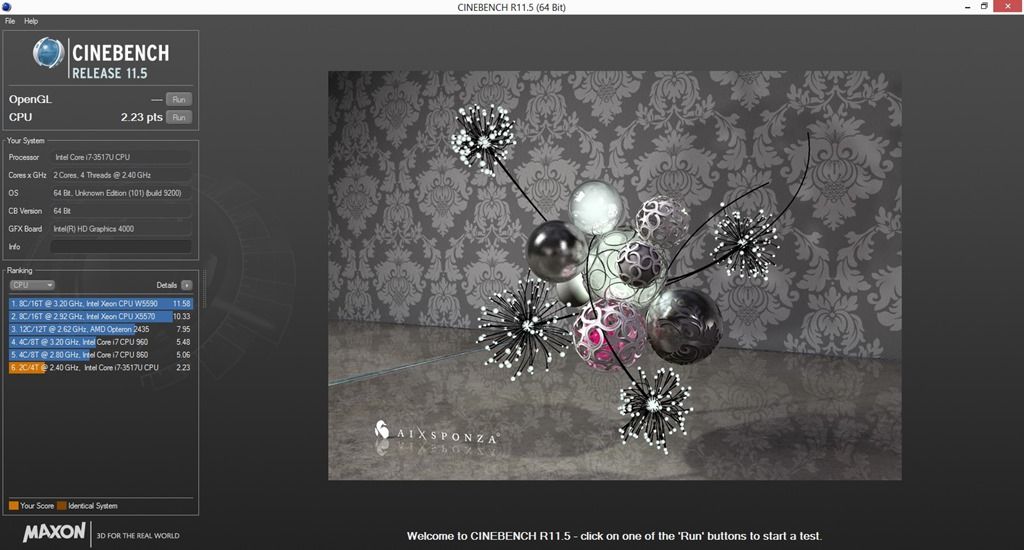Image resolution: width=1024 pixels, height=550 pixels.
Task: Select the AMD Opteron 2435 ranking entry
Action: (x=100, y=329)
